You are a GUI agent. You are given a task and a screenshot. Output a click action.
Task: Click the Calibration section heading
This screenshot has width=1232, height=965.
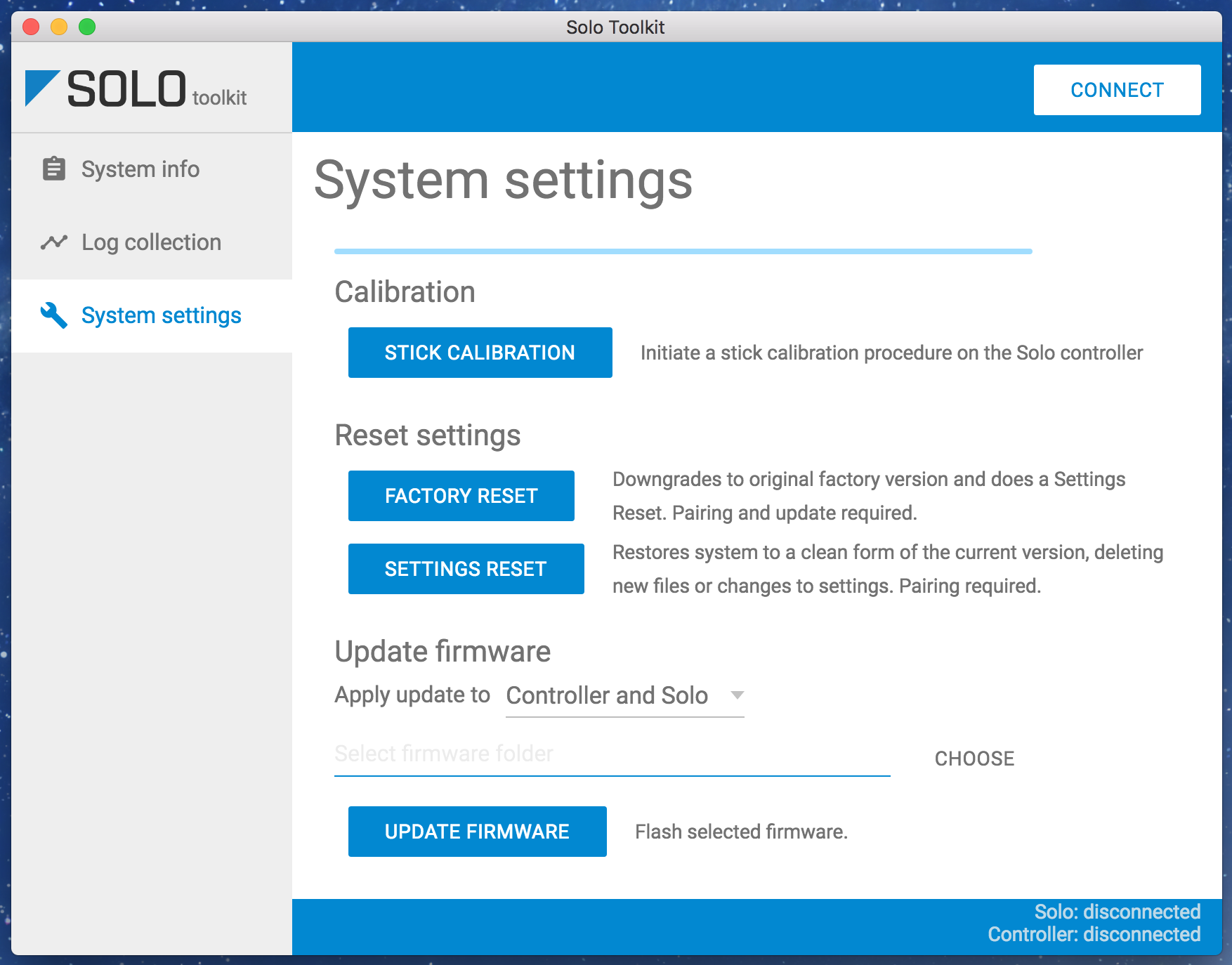405,292
